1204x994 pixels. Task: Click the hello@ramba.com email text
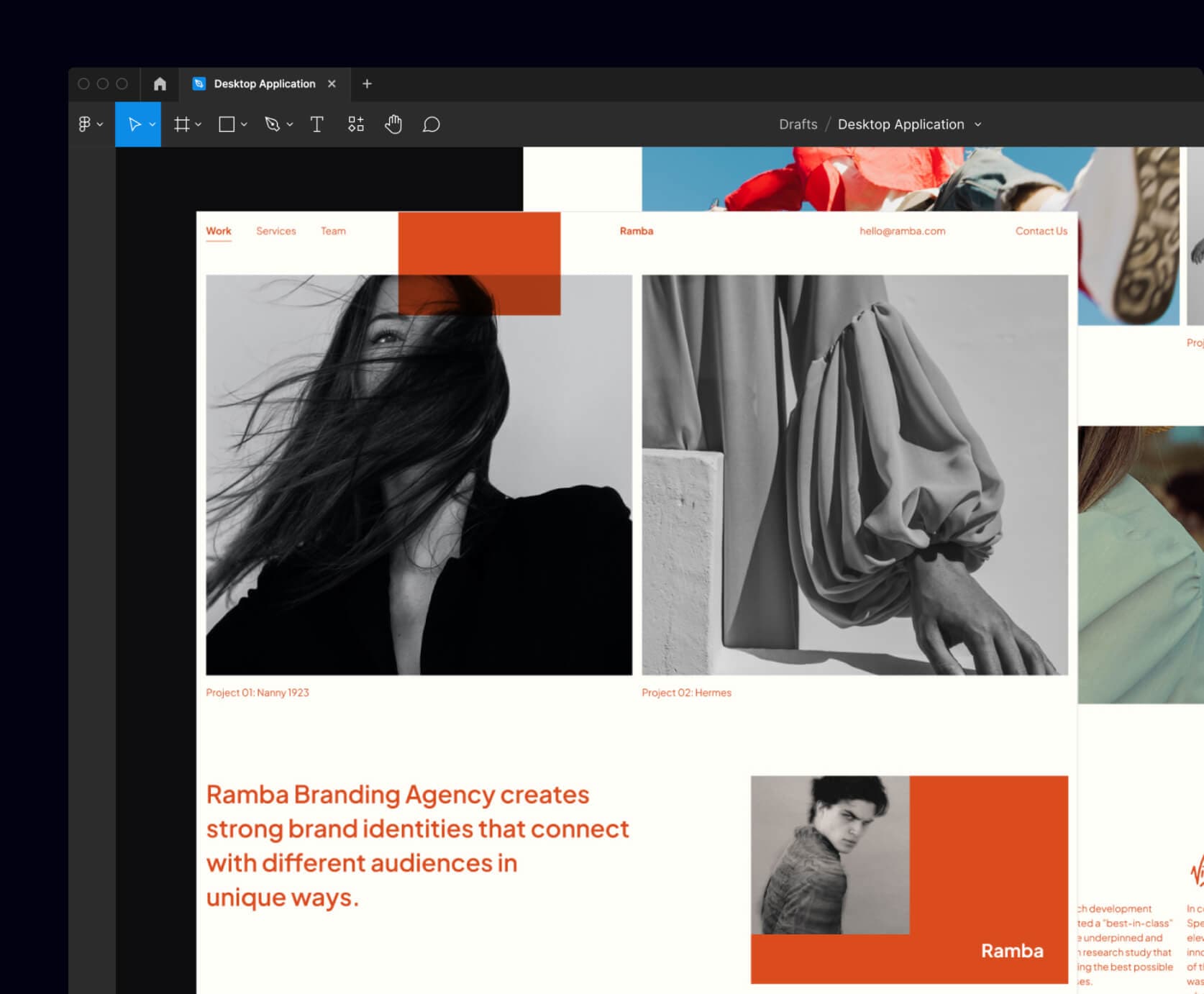coord(903,231)
